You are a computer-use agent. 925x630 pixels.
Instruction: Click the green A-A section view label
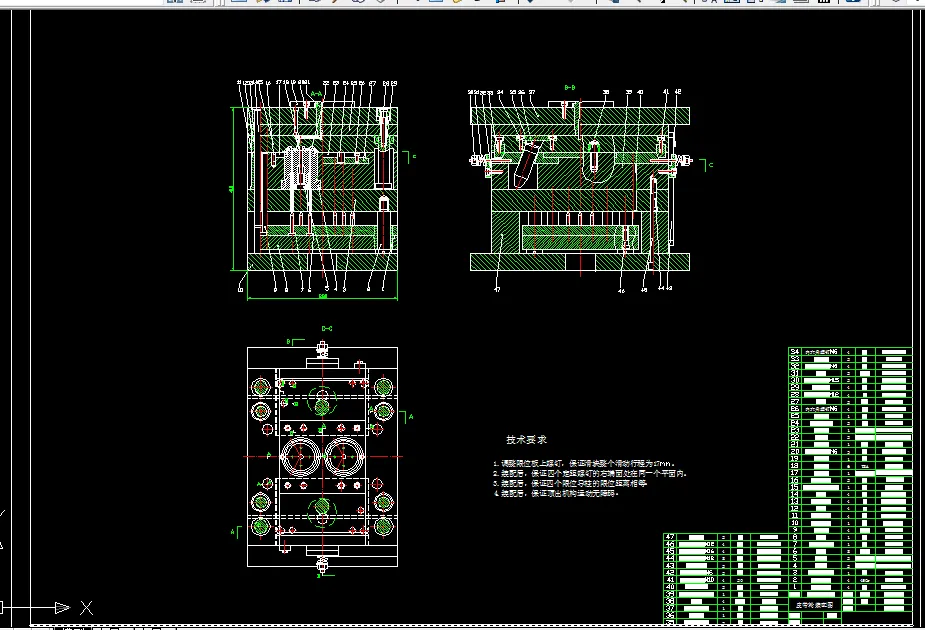pyautogui.click(x=316, y=93)
